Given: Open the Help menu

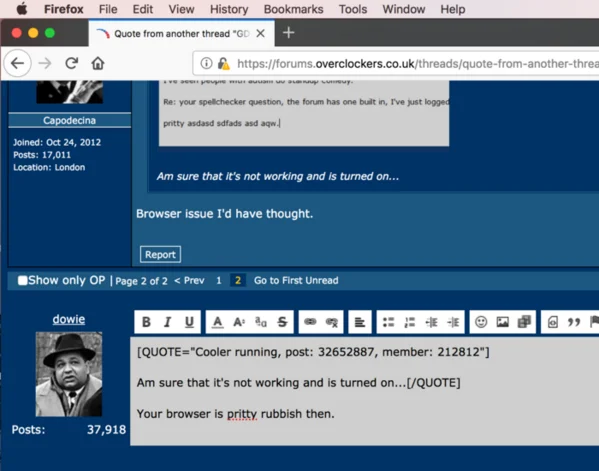Looking at the screenshot, I should coord(453,9).
